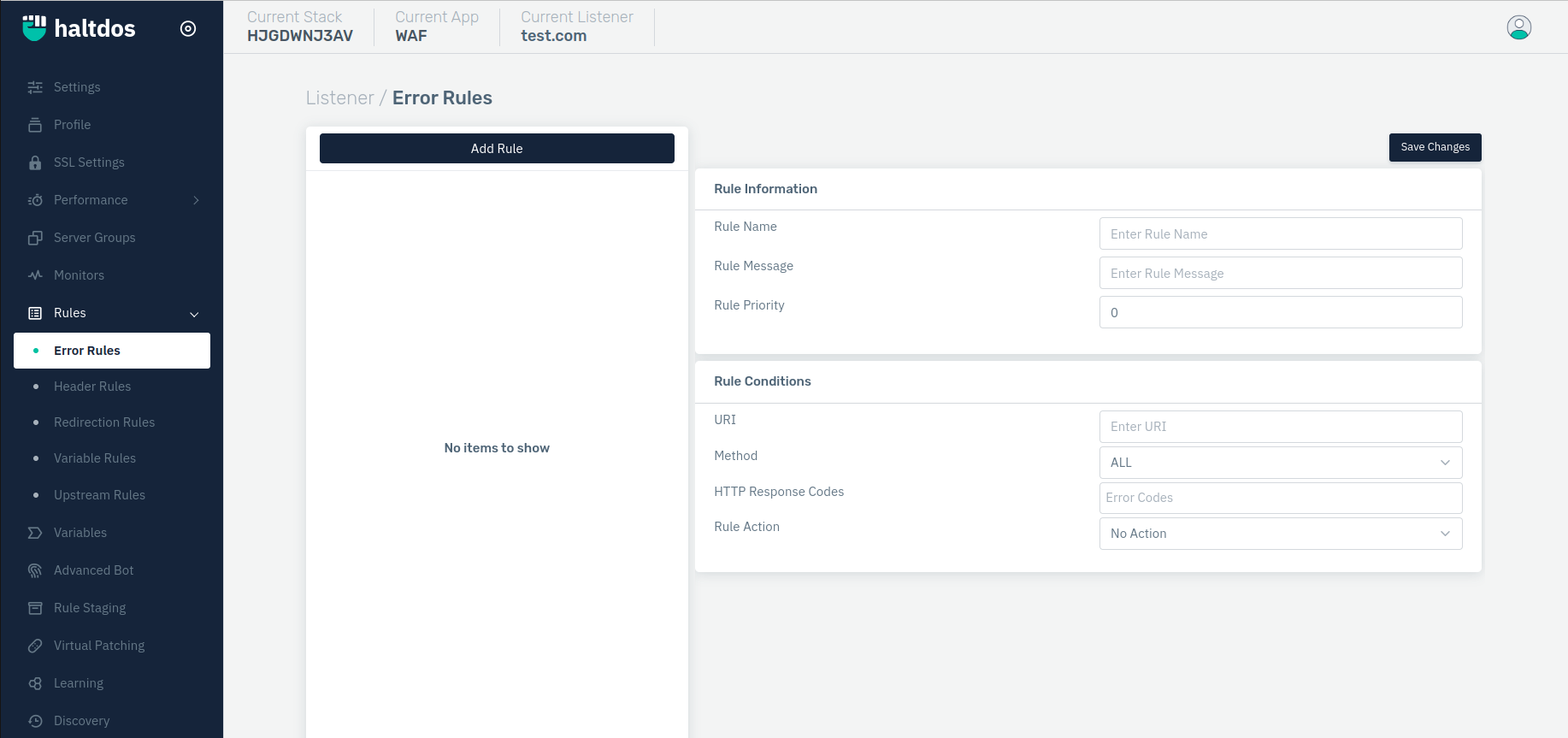Click the HTTP Response Codes label
Viewport: 1568px width, 738px height.
click(779, 492)
